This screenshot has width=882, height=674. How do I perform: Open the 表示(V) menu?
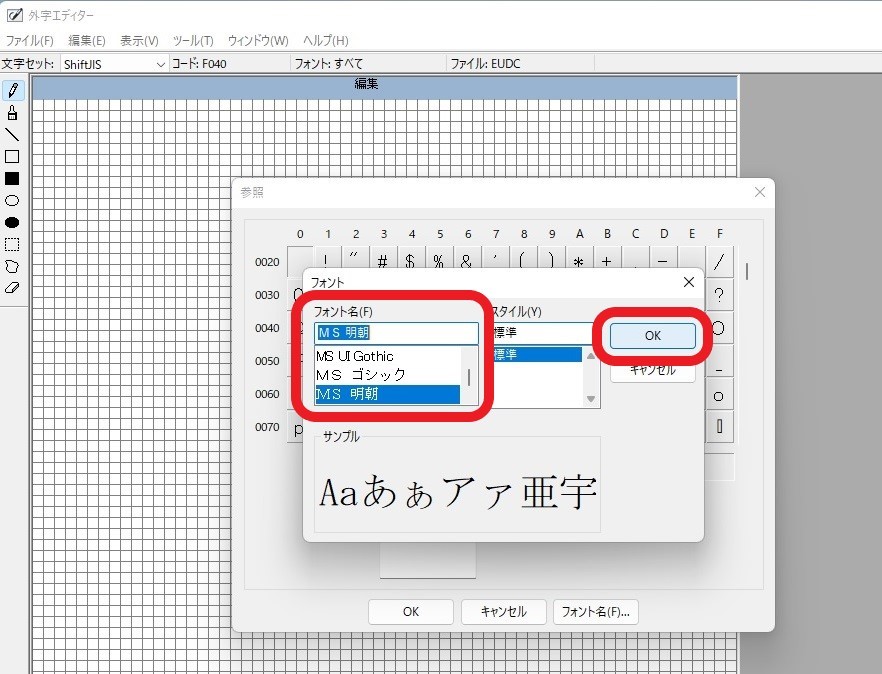coord(139,41)
